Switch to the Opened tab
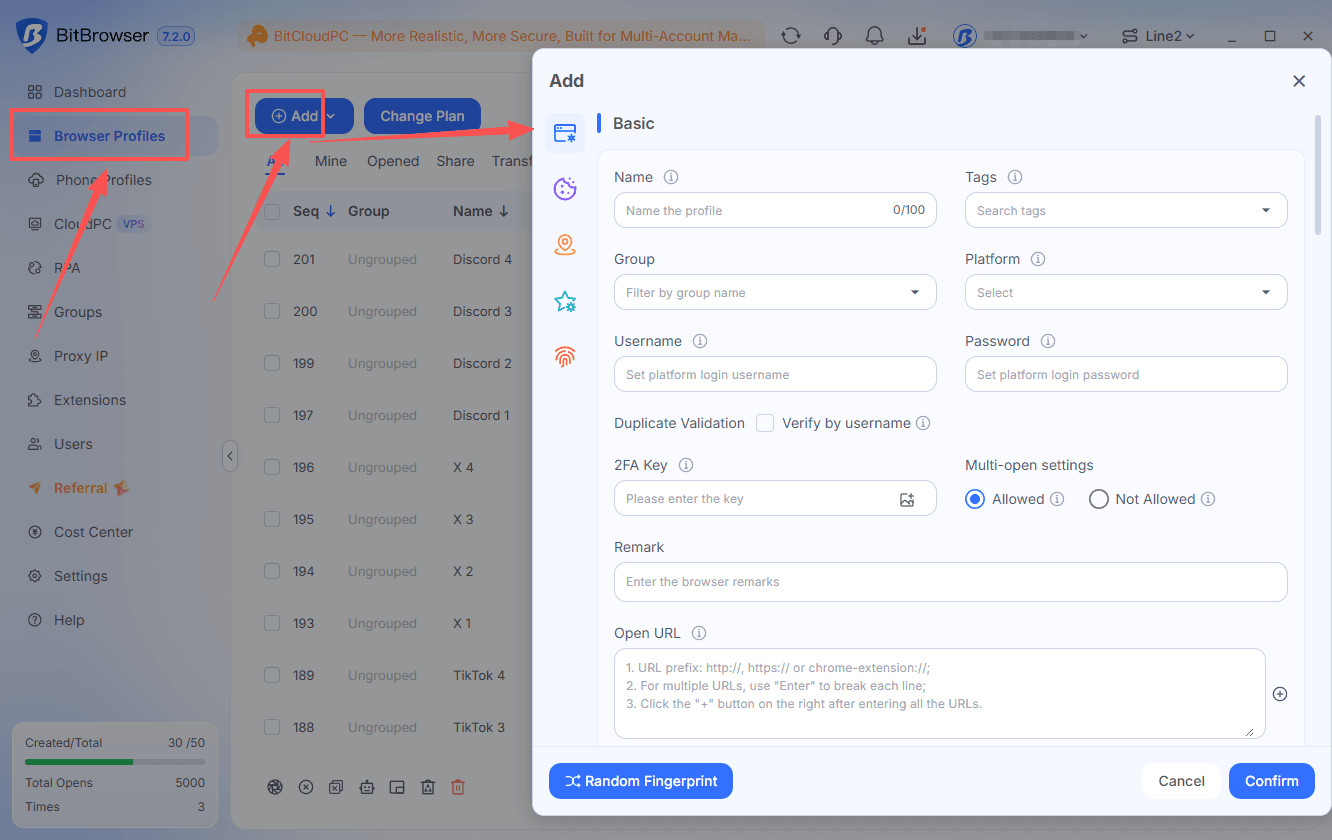This screenshot has width=1332, height=840. [x=393, y=161]
